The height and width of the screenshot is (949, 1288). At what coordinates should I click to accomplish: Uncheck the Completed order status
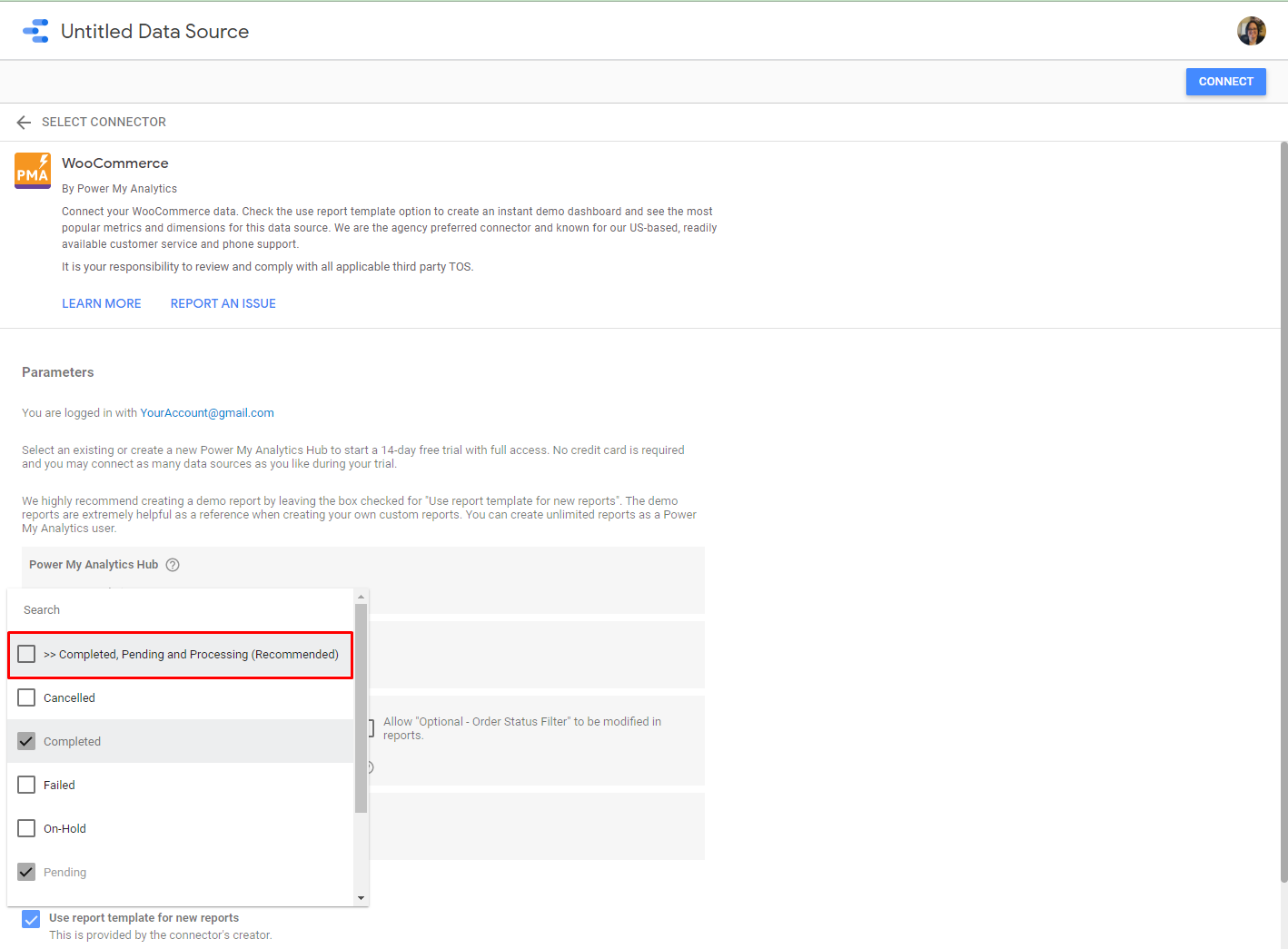pyautogui.click(x=26, y=741)
